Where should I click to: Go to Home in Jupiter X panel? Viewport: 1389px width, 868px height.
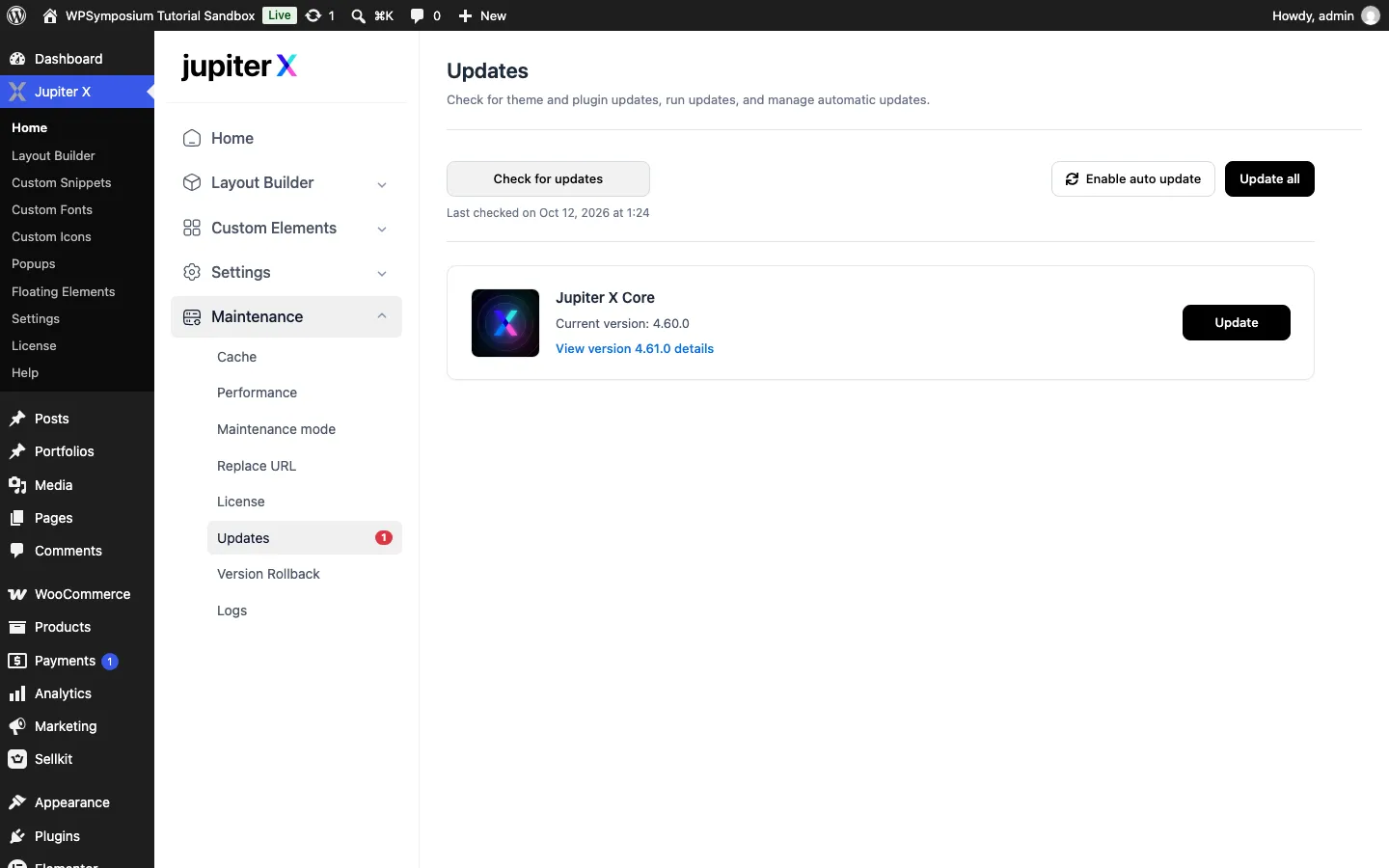(286, 138)
